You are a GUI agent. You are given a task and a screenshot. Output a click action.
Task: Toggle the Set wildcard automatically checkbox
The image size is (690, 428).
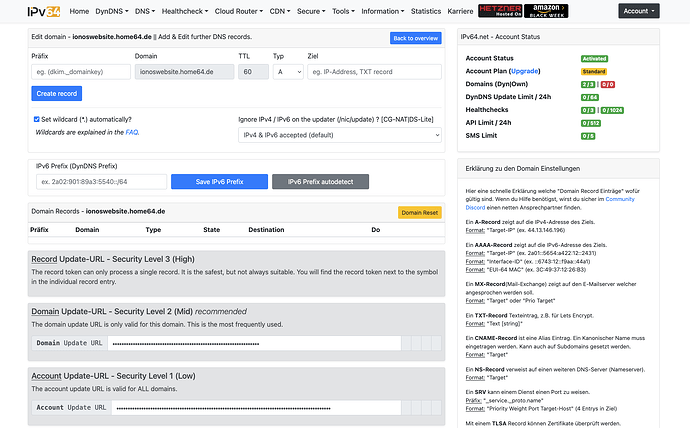pyautogui.click(x=36, y=118)
